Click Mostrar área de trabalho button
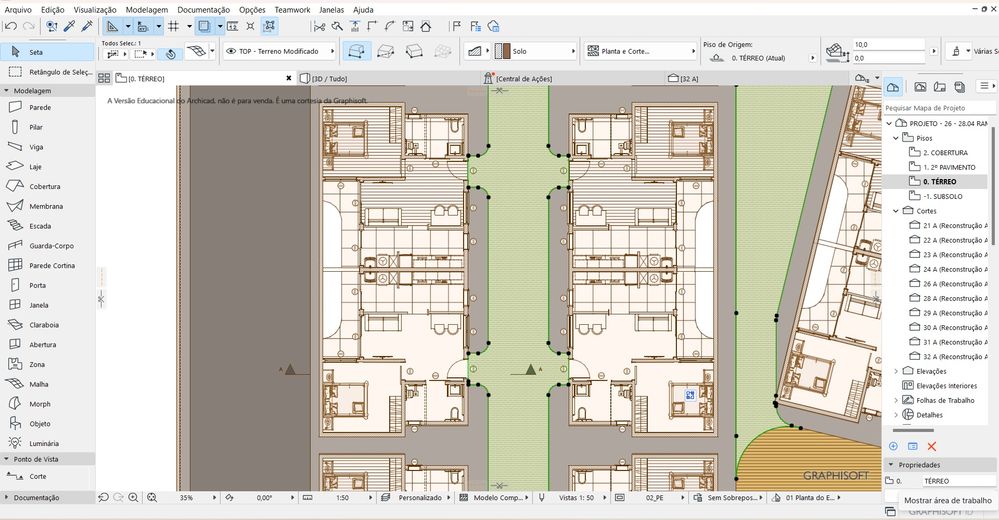 click(x=946, y=501)
